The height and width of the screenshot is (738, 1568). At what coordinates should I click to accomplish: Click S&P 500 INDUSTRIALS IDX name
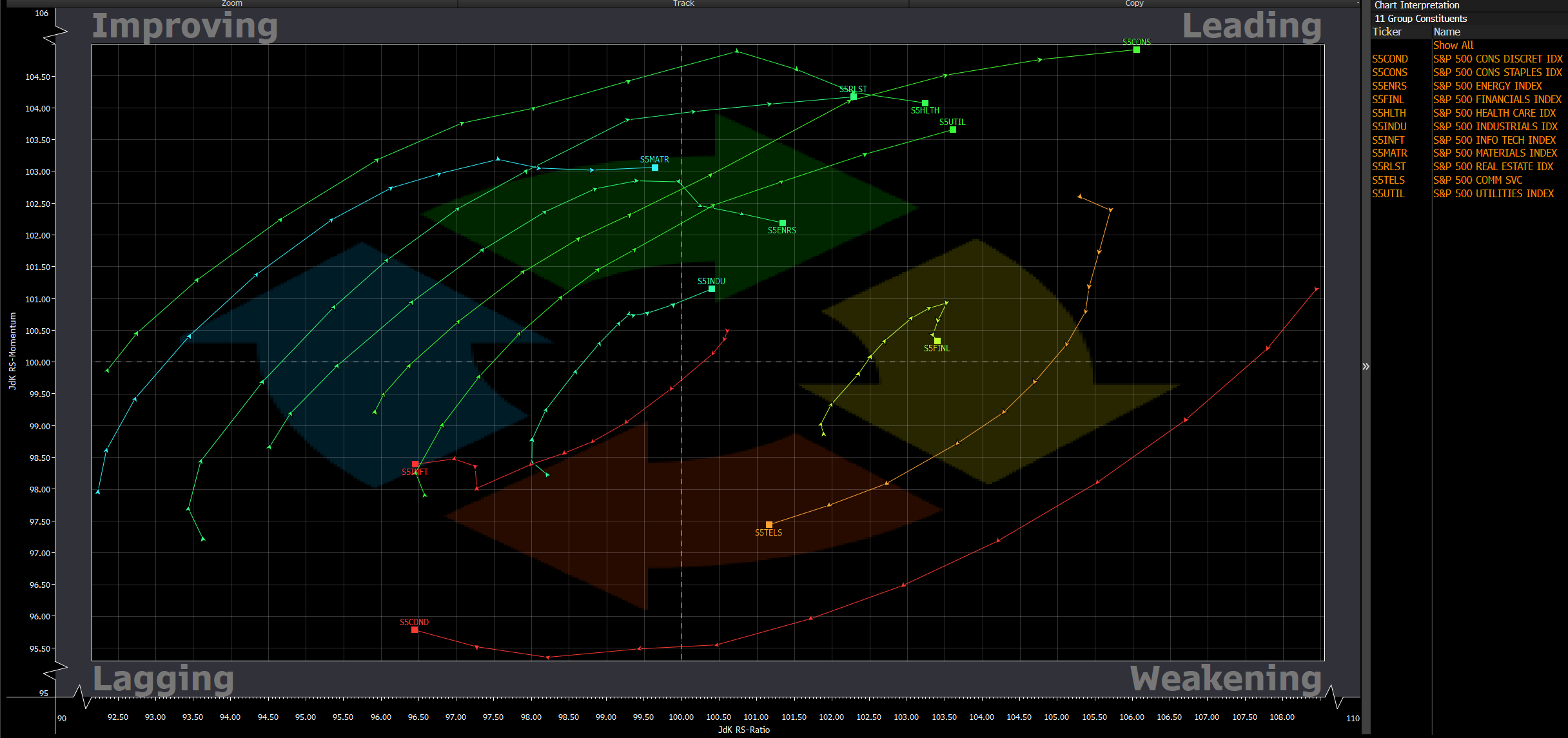(1495, 126)
